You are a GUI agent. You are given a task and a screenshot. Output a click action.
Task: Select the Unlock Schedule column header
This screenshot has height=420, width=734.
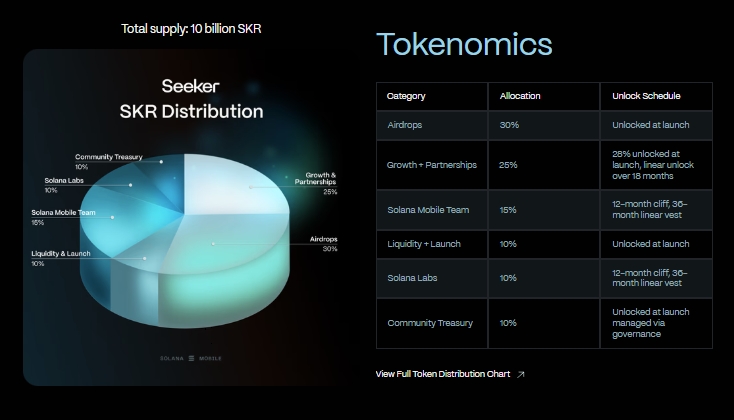click(x=646, y=96)
